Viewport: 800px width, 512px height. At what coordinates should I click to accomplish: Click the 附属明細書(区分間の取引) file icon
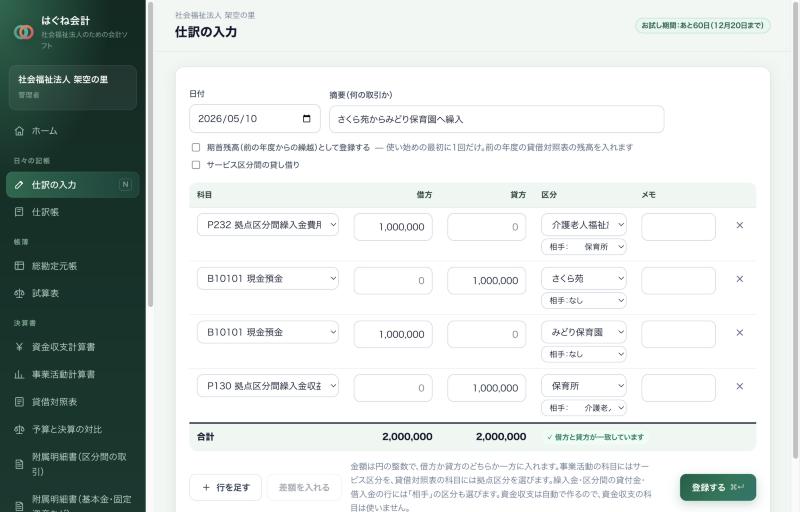[19, 464]
